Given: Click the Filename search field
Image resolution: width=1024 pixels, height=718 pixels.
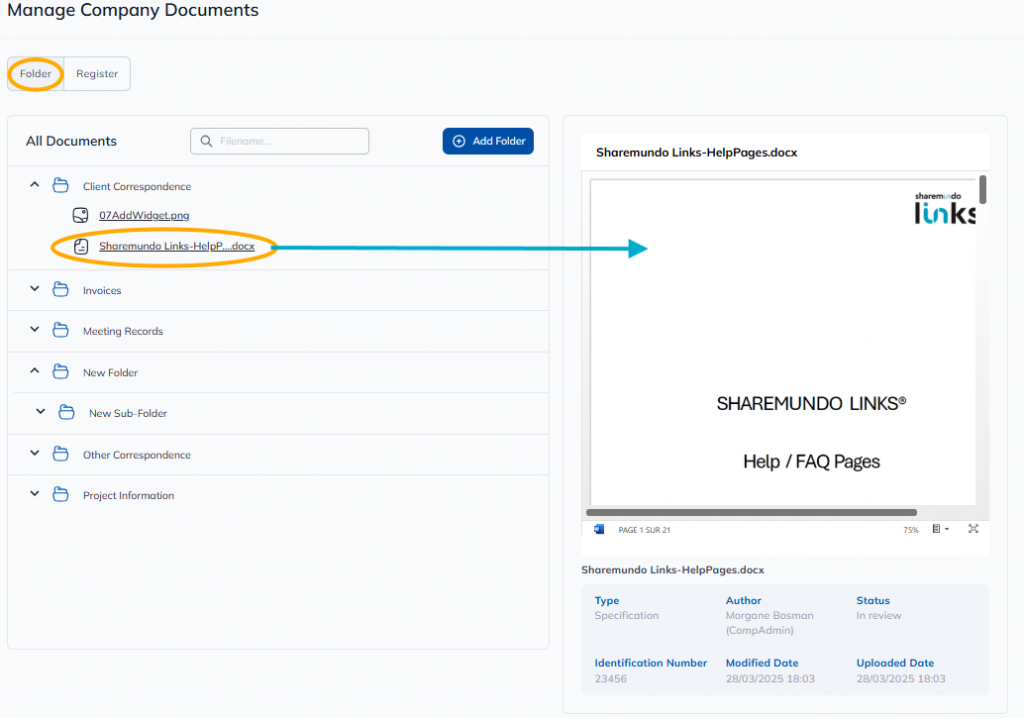Looking at the screenshot, I should tap(280, 141).
